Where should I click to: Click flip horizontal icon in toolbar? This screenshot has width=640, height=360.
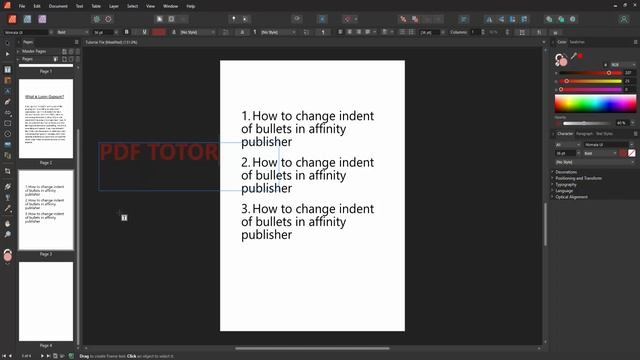point(489,19)
